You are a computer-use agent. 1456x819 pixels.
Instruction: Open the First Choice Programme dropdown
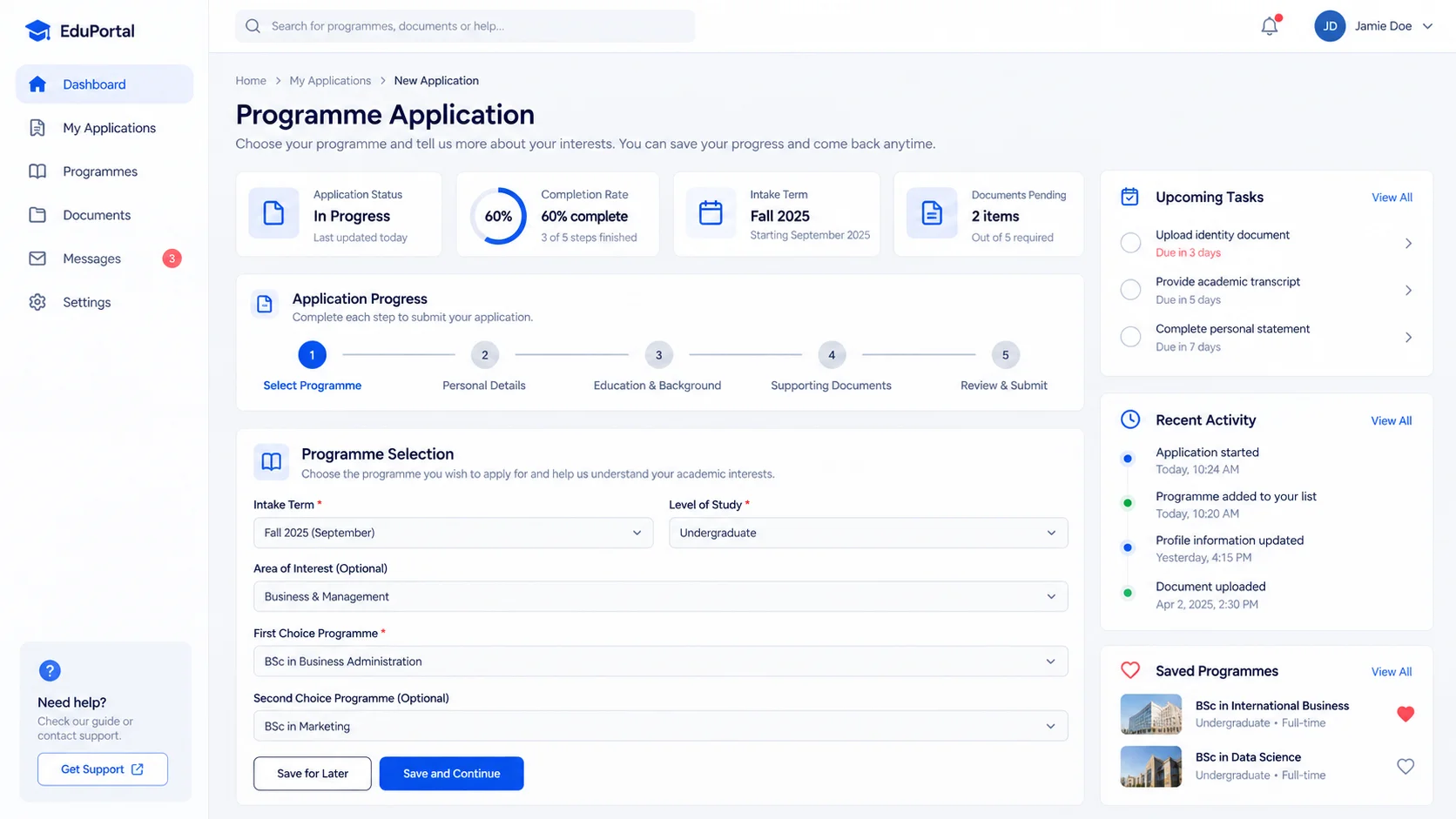661,661
